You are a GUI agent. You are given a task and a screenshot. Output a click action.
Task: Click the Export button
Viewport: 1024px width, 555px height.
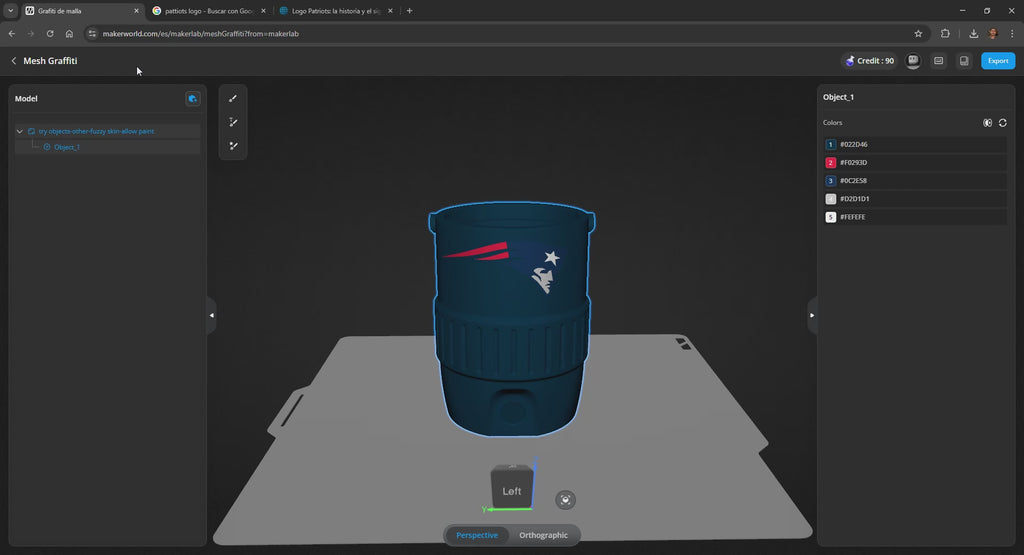pos(998,61)
